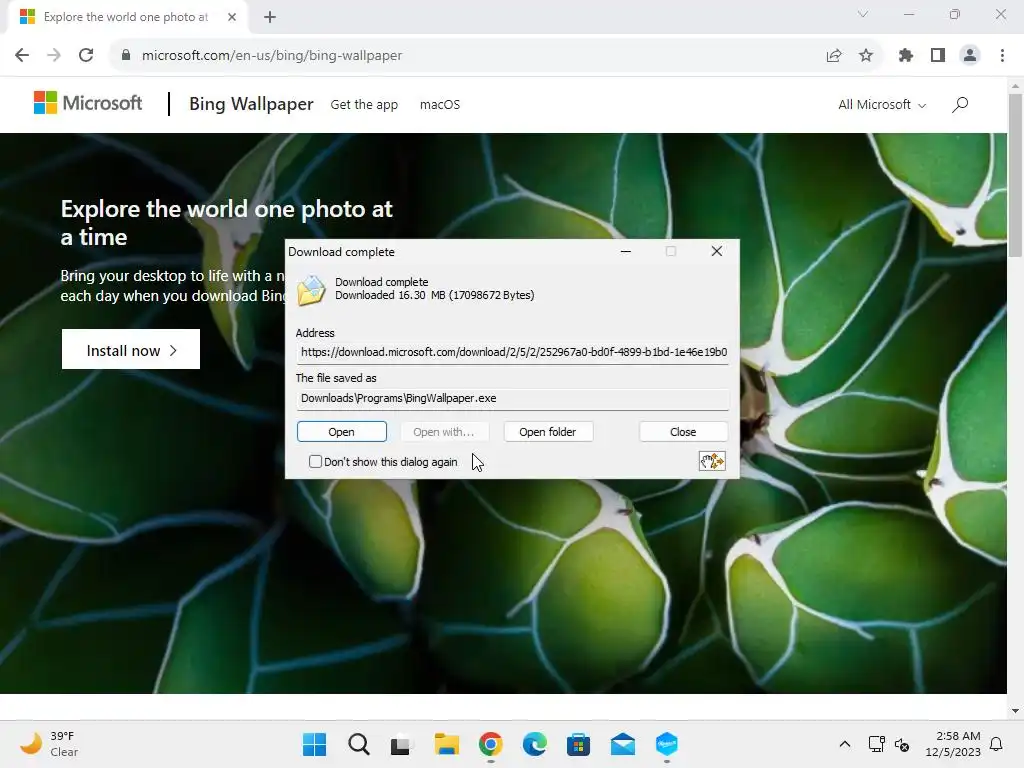Click the drag-and-drop hand icon in dialog
1024x768 pixels.
712,461
